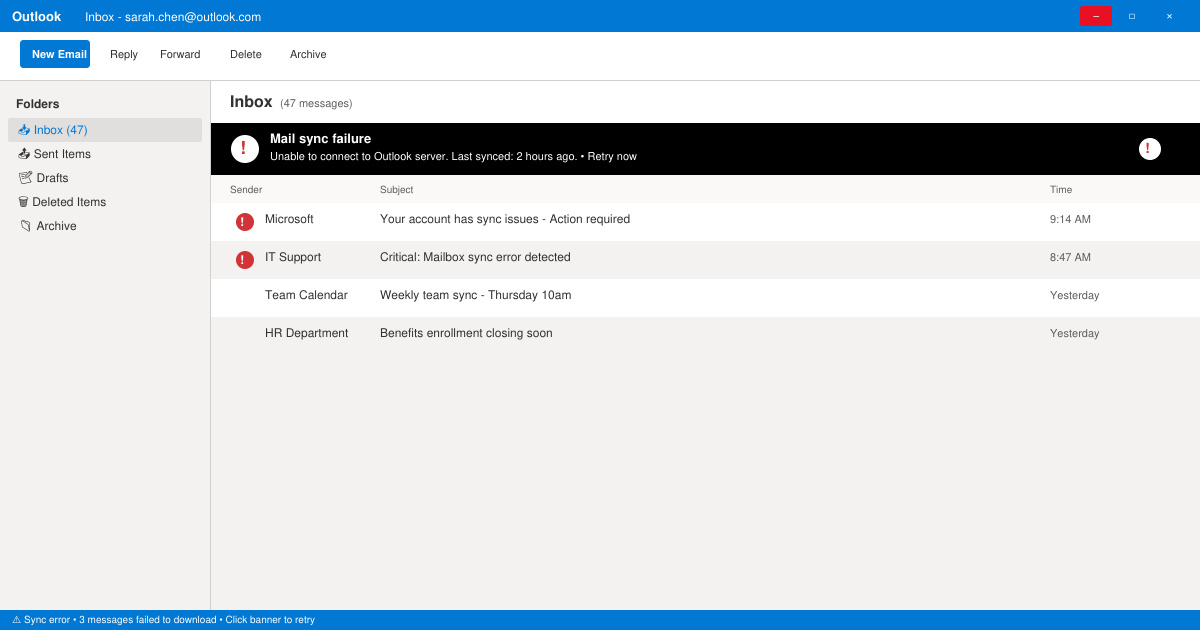This screenshot has width=1200, height=630.
Task: Open email 'Benefits enrollment closing soon'
Action: coord(466,333)
